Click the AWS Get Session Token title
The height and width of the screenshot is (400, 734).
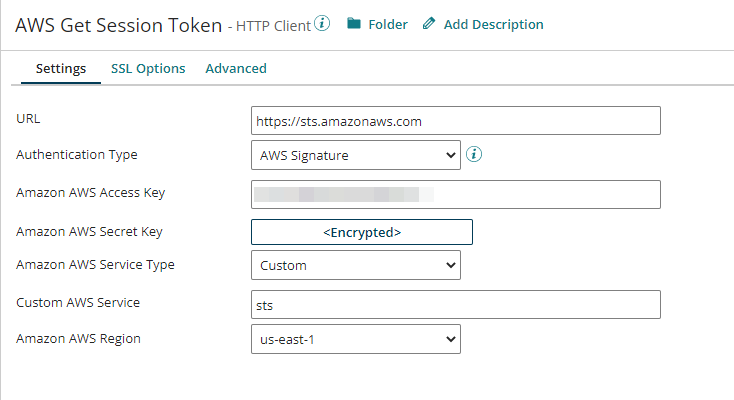118,25
